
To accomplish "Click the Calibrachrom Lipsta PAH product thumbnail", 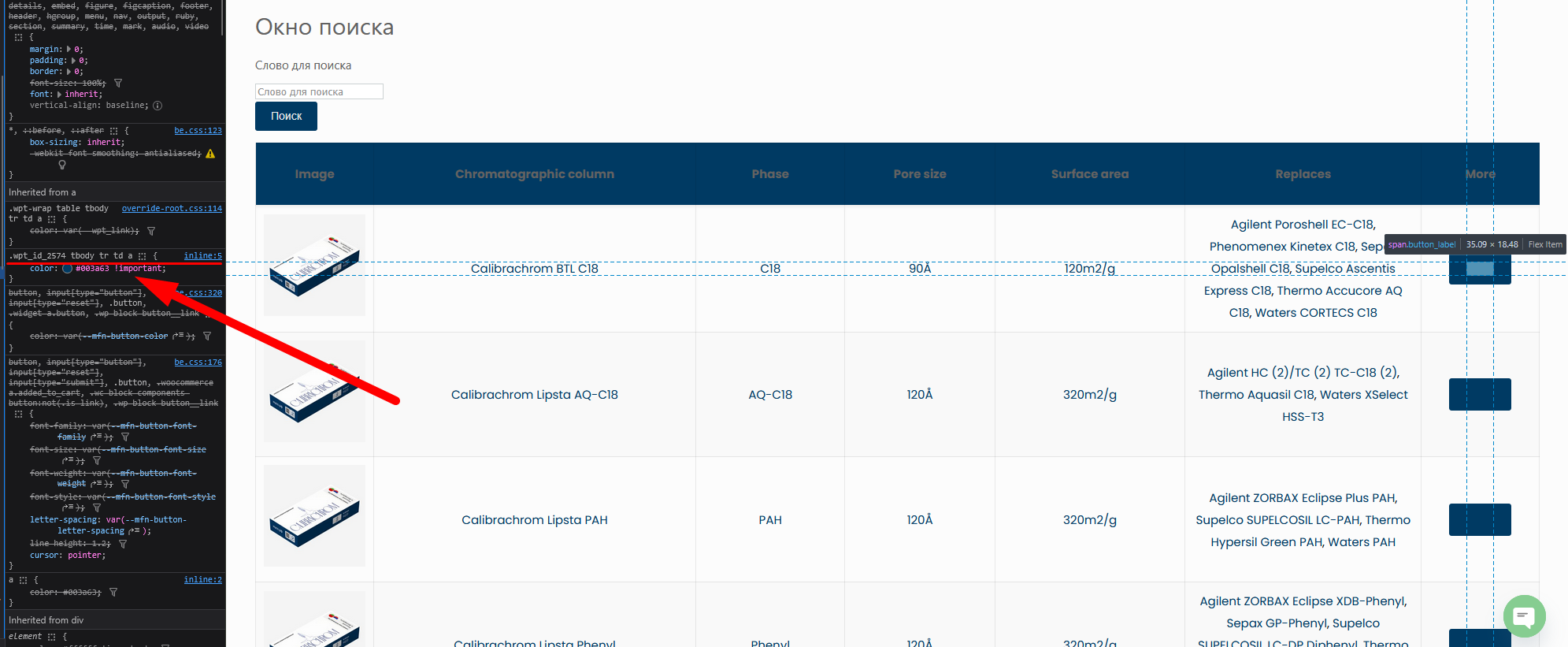I will 314,516.
